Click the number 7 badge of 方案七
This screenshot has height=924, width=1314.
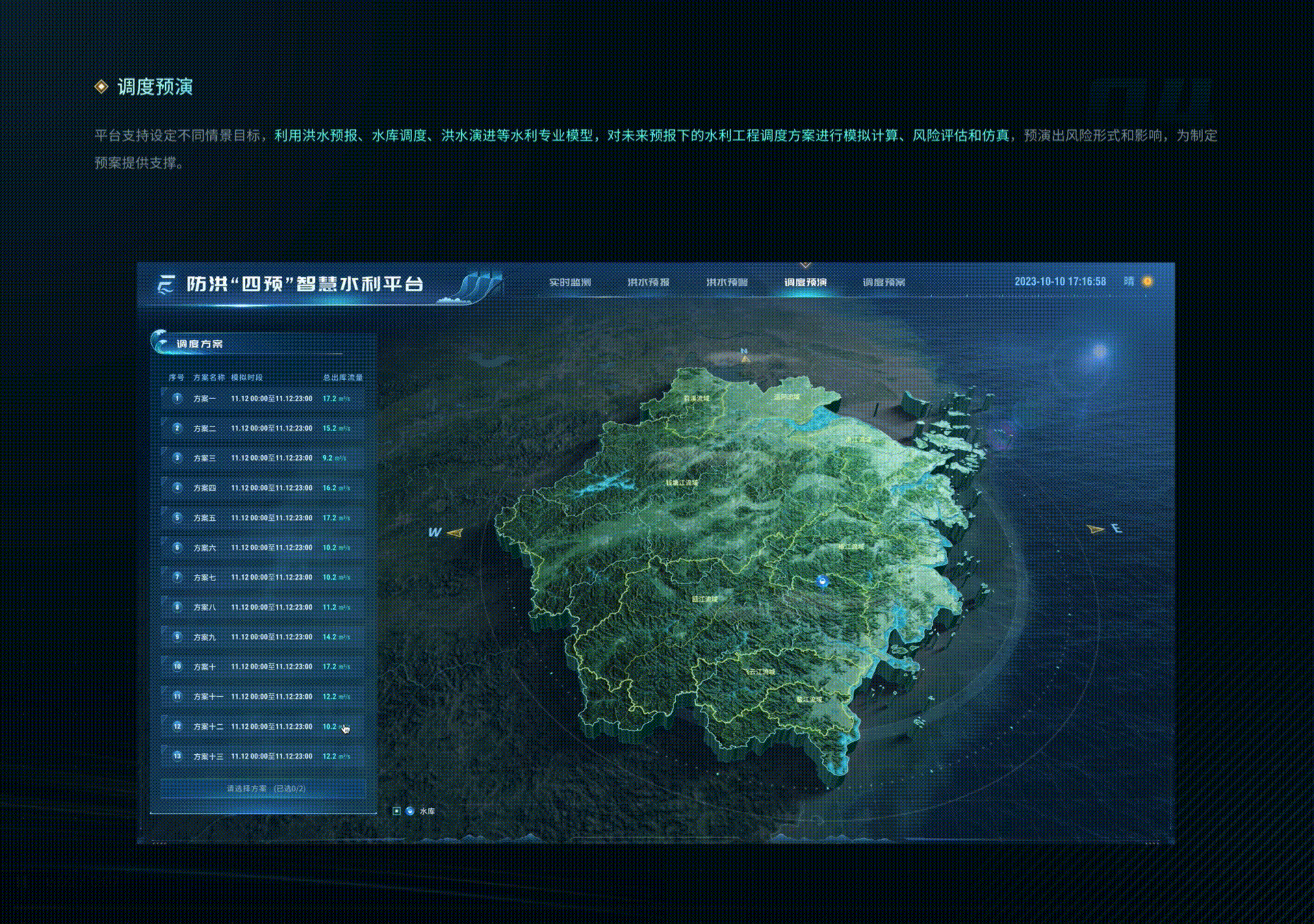click(x=177, y=577)
